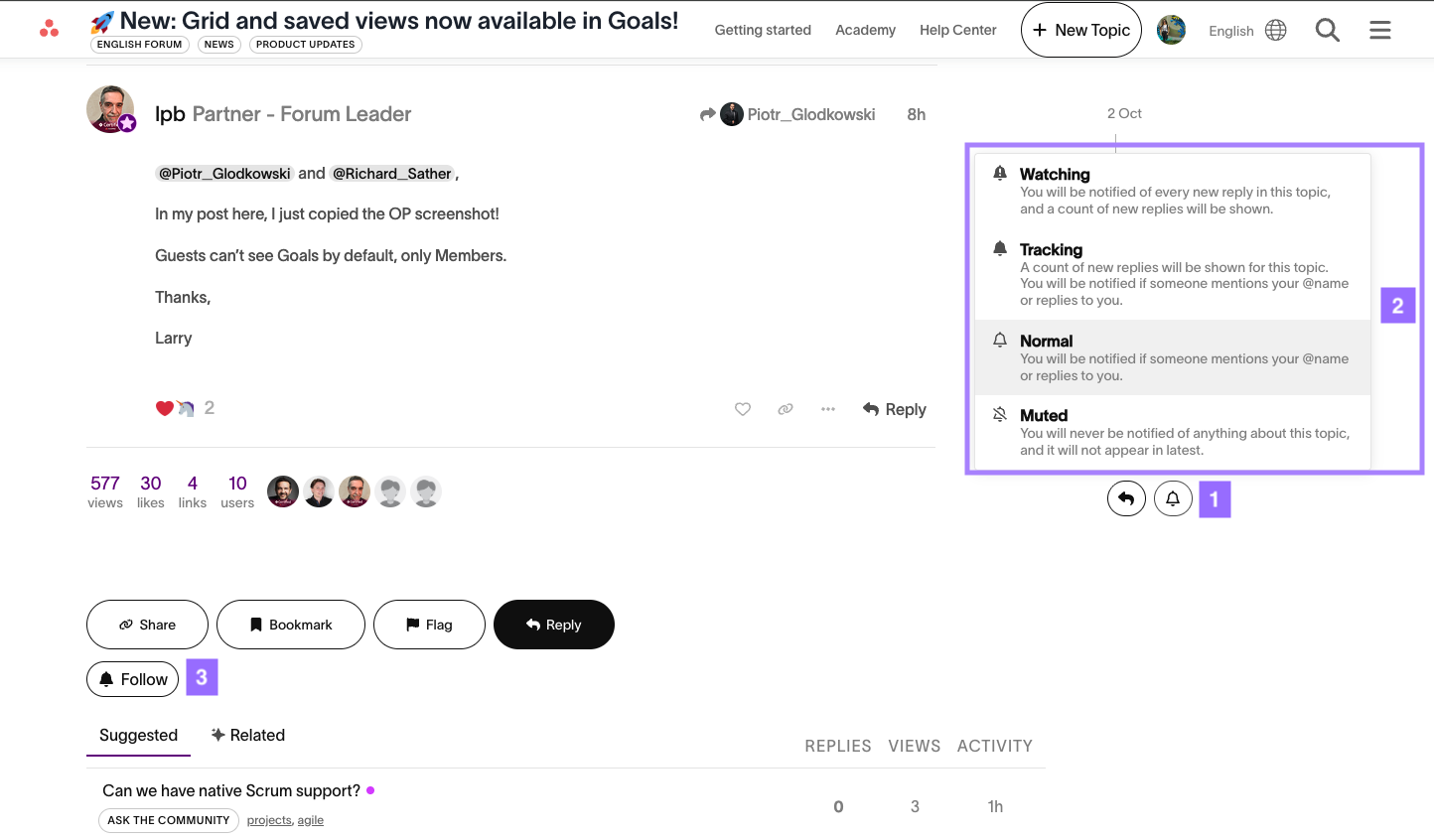Screen dimensions: 1434x840
Task: Toggle Follow on this topic
Action: 133,679
